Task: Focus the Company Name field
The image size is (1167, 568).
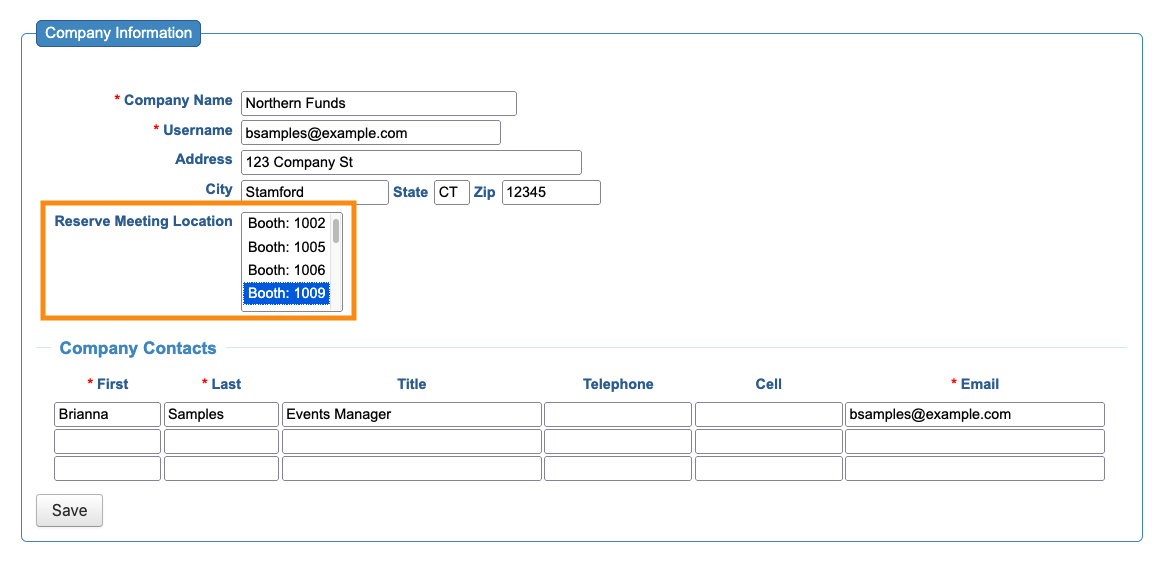Action: (378, 103)
